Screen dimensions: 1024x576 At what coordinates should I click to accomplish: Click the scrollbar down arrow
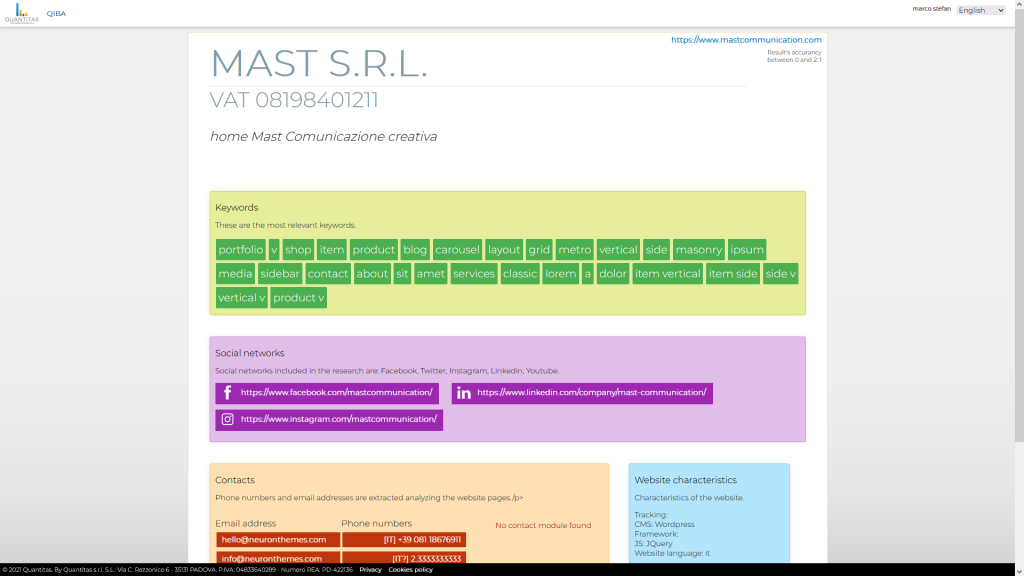click(1019, 571)
